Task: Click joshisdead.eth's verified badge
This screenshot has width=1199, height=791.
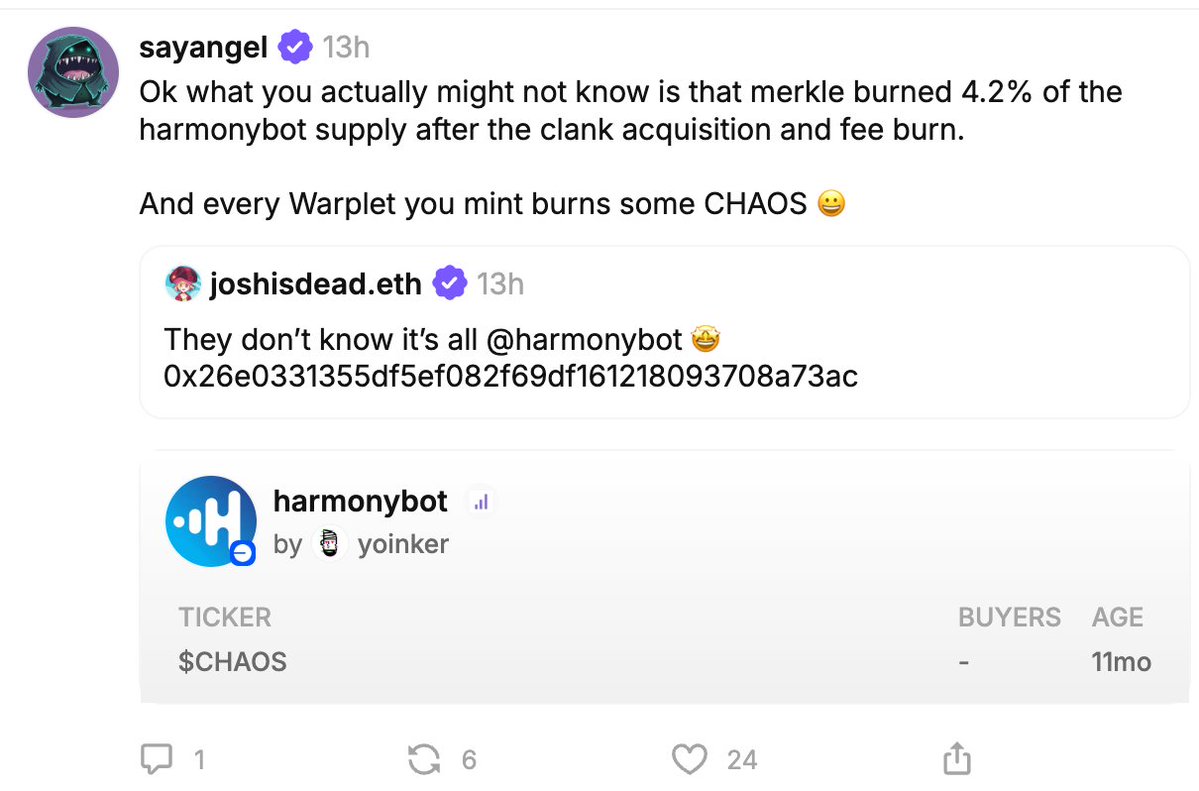Action: click(449, 284)
